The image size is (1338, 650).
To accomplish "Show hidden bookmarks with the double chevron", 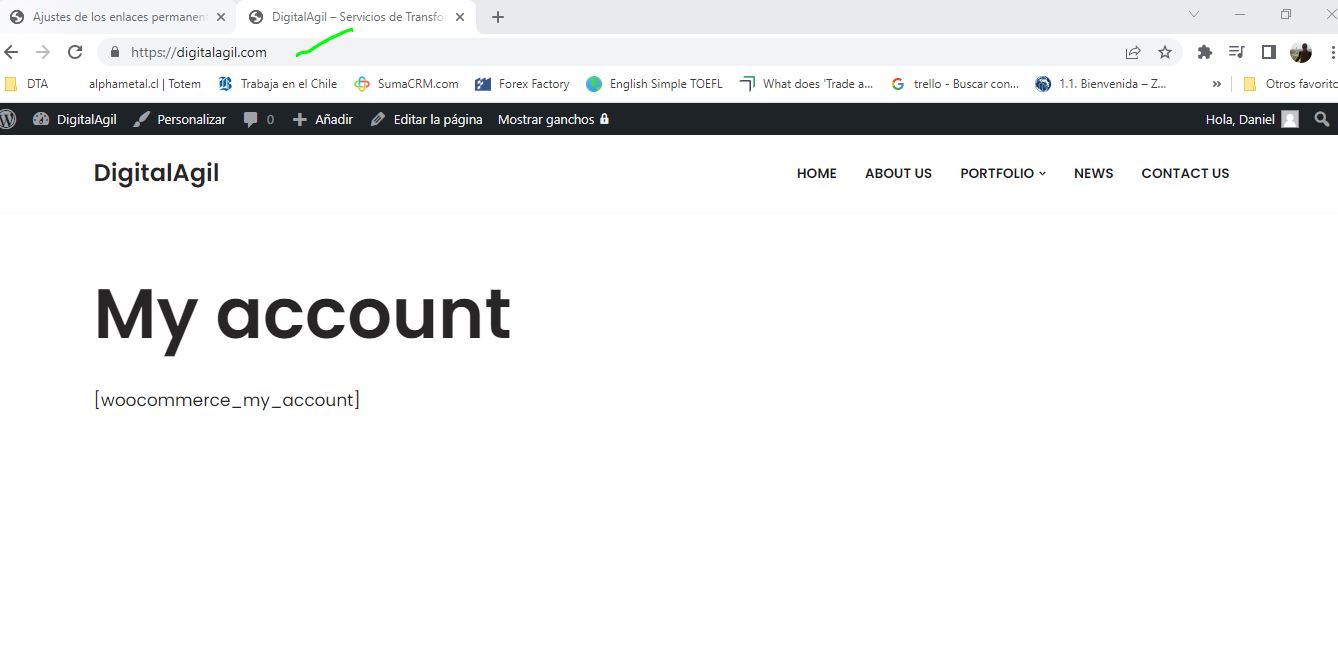I will [x=1216, y=84].
